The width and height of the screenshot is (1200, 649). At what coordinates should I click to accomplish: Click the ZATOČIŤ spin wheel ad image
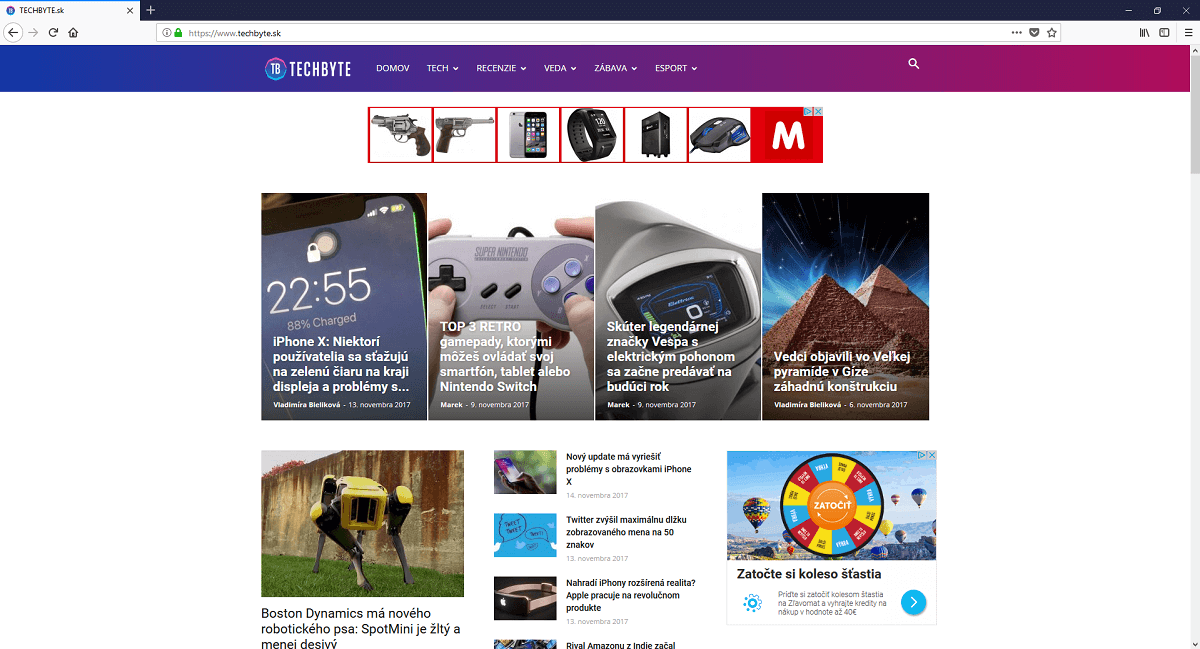tap(832, 505)
